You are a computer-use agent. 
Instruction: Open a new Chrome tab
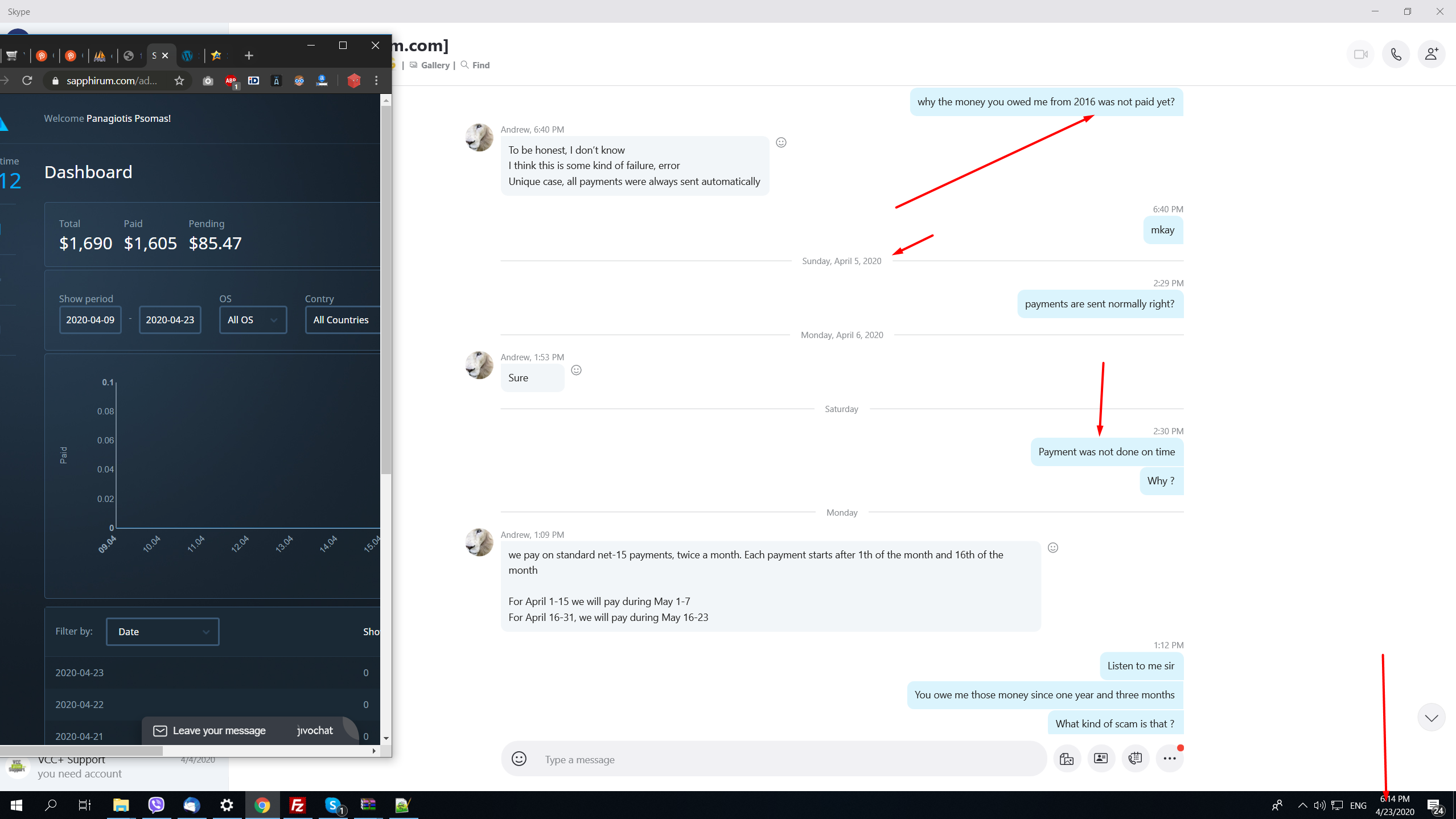[249, 56]
